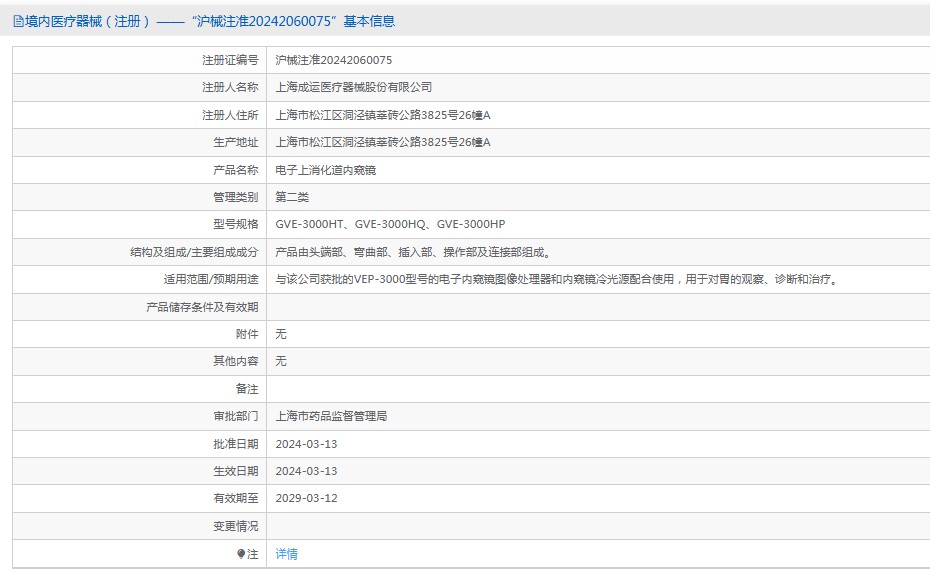Click the 无 value in the 附件 row

click(281, 334)
